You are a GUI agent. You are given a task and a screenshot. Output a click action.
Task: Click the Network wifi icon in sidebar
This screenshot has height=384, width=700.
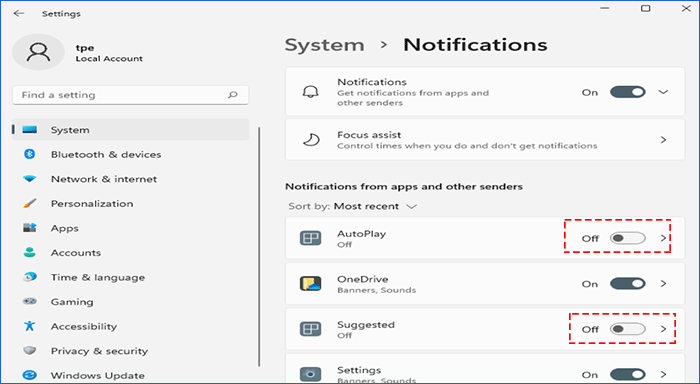tap(29, 179)
